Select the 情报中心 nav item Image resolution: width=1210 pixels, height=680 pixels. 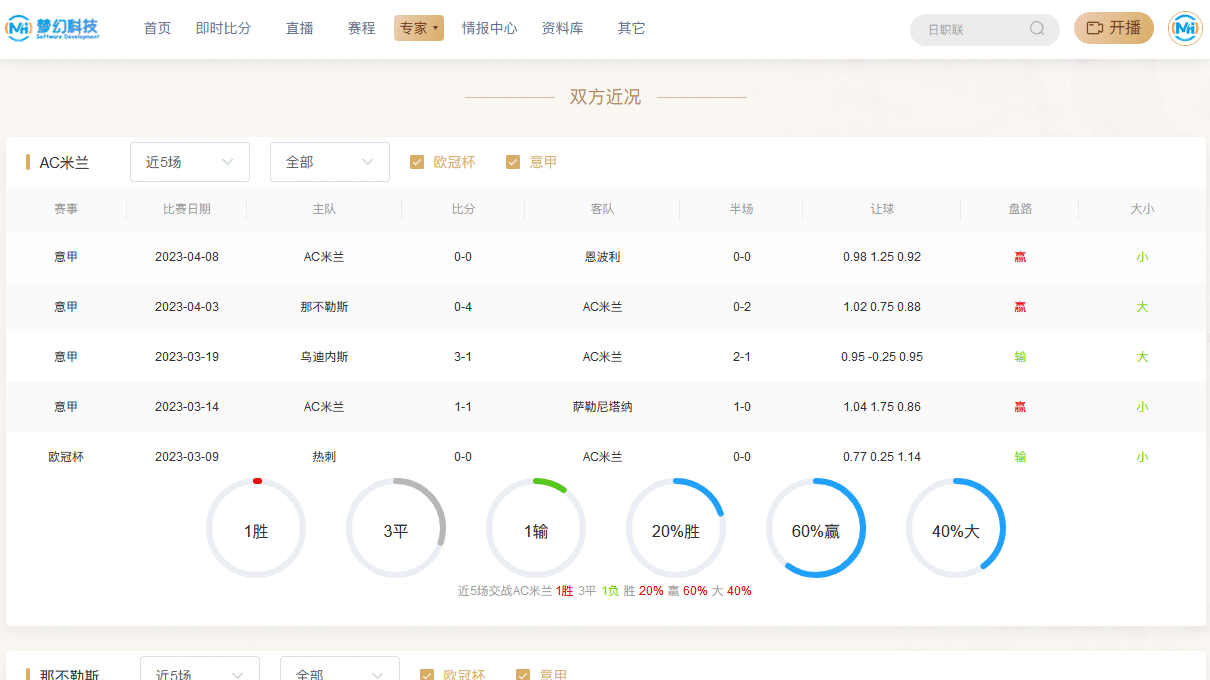coord(489,28)
